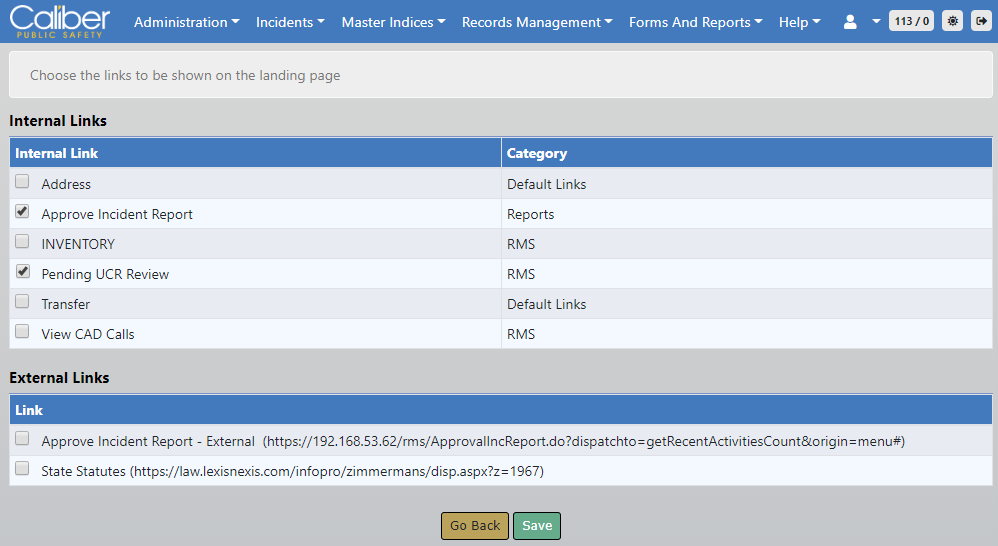The image size is (998, 546).
Task: Tick the View CAD Calls checkbox
Action: point(22,332)
